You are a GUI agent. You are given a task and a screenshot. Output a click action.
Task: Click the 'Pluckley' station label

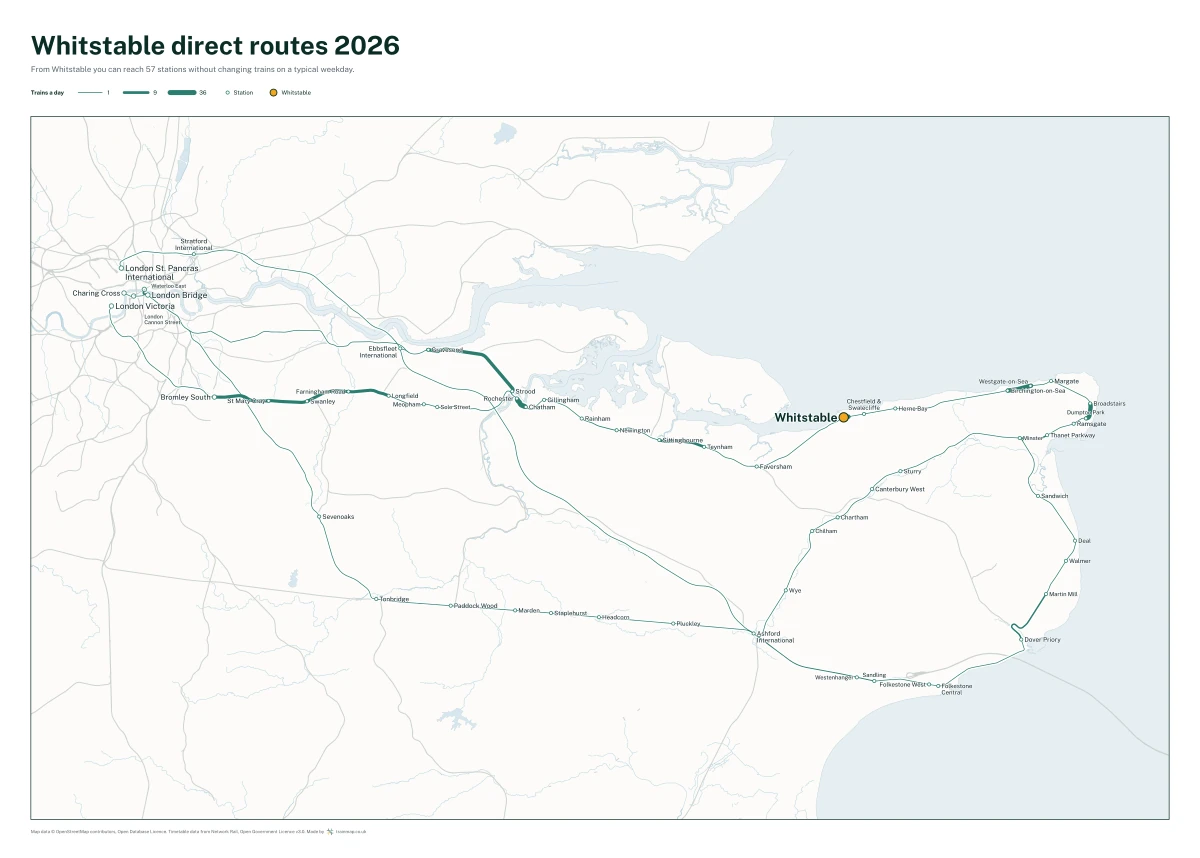(688, 623)
